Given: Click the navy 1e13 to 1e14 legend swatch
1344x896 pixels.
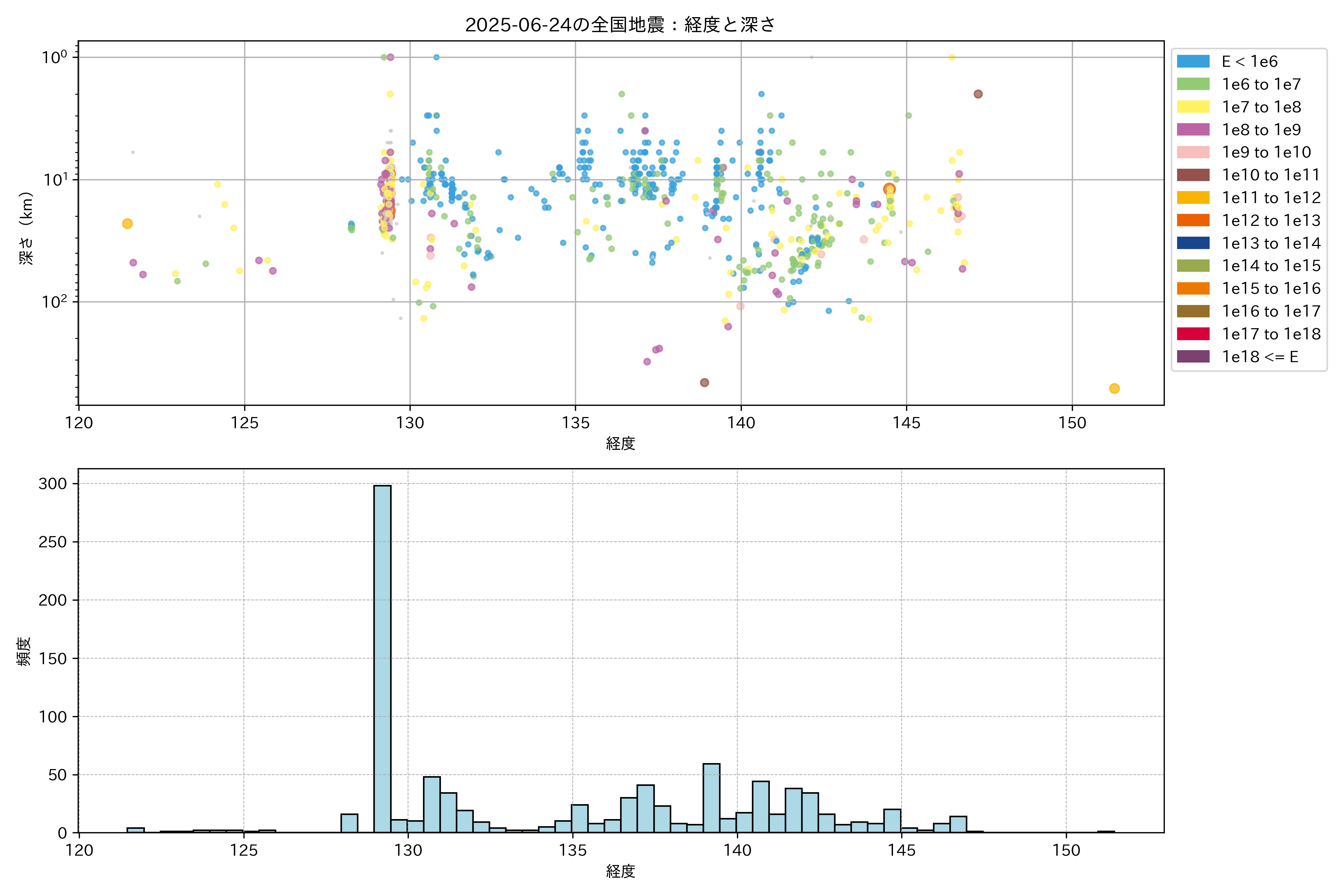Looking at the screenshot, I should [x=1193, y=243].
